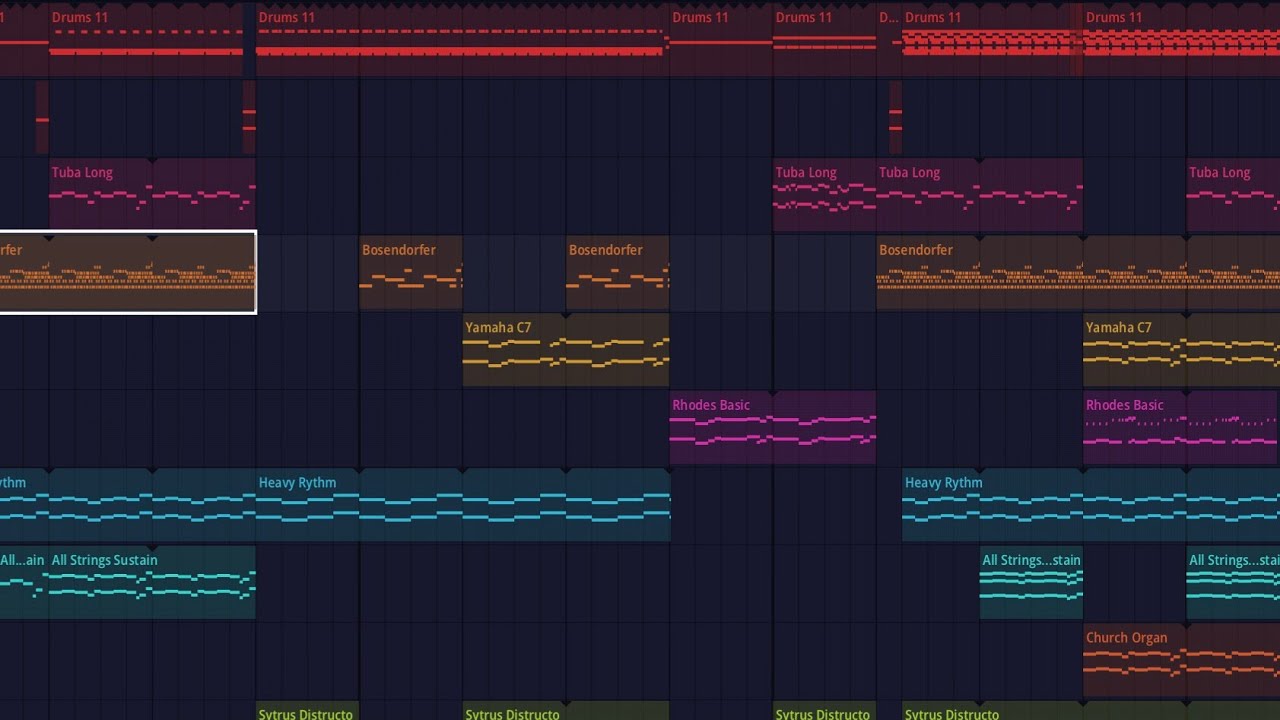
Task: Select the Tuba Long clip cut off at right
Action: point(1233,194)
